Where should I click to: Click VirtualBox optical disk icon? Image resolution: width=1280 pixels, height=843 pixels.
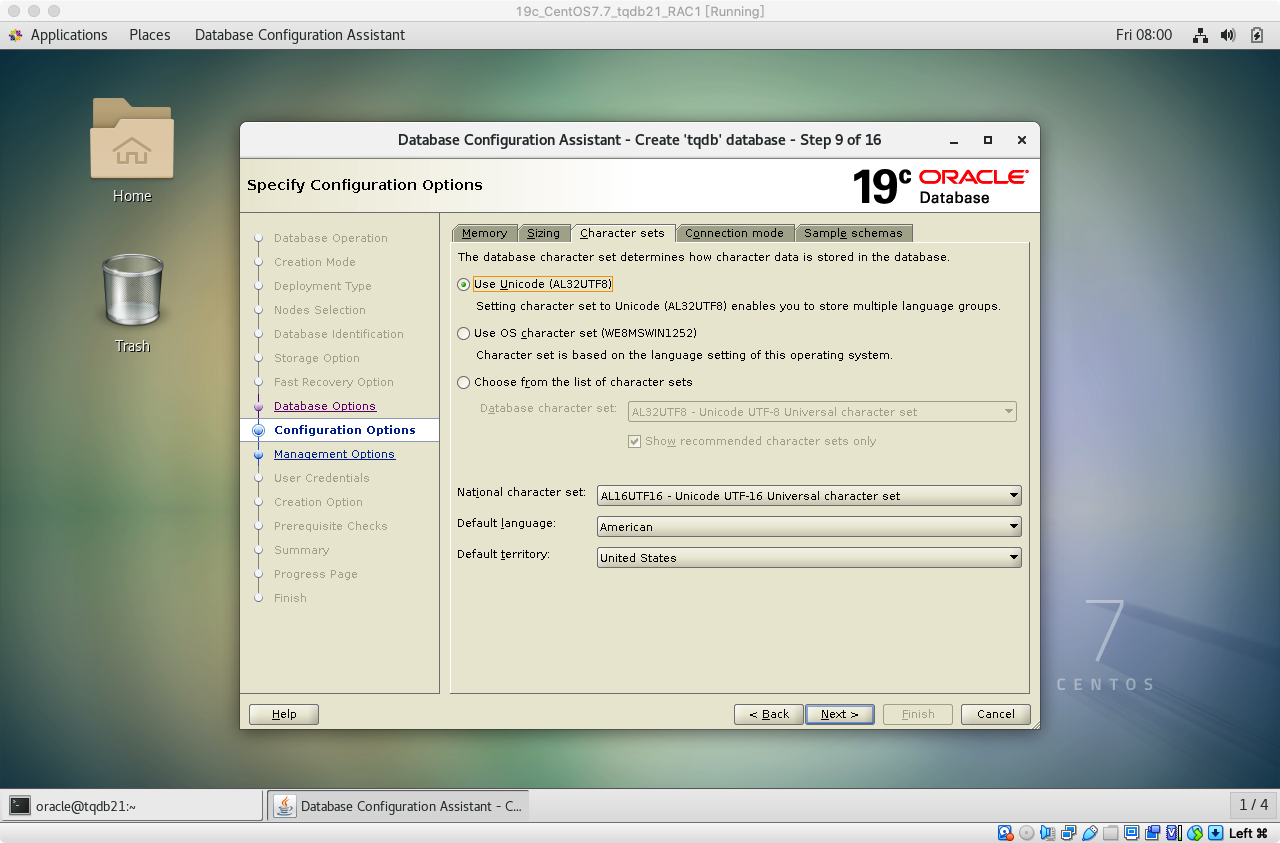[1026, 833]
